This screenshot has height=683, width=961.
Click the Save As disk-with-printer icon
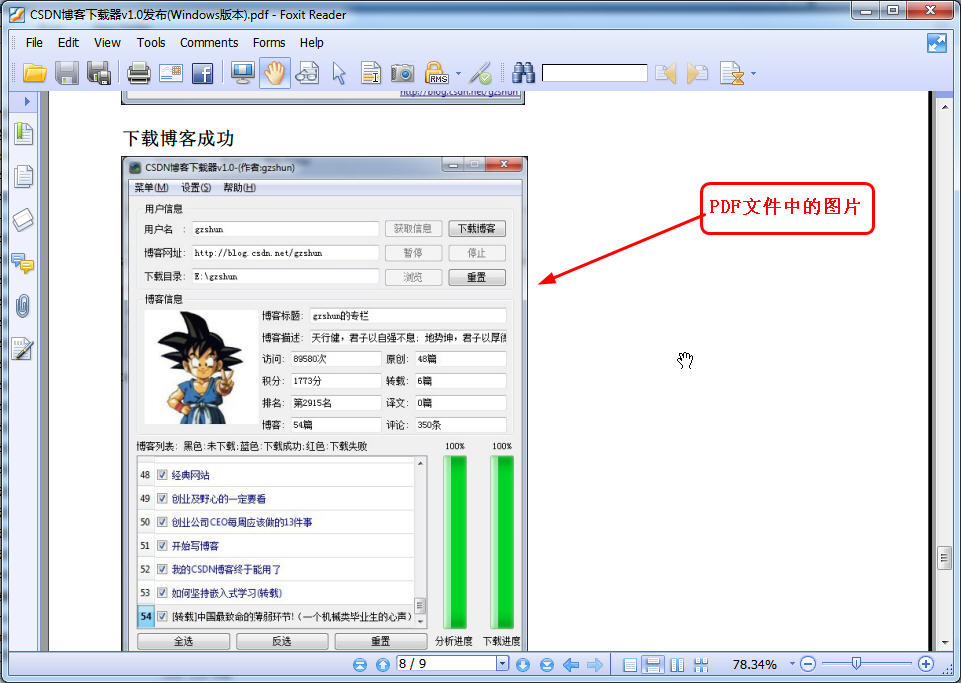point(99,74)
